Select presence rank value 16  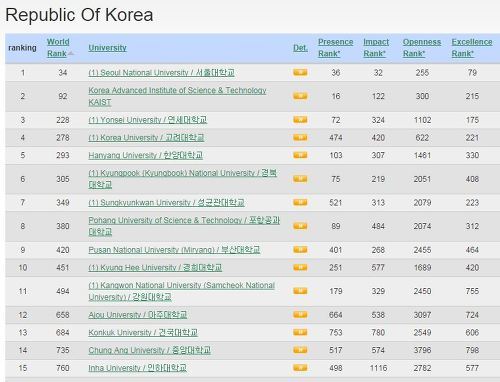pos(336,96)
